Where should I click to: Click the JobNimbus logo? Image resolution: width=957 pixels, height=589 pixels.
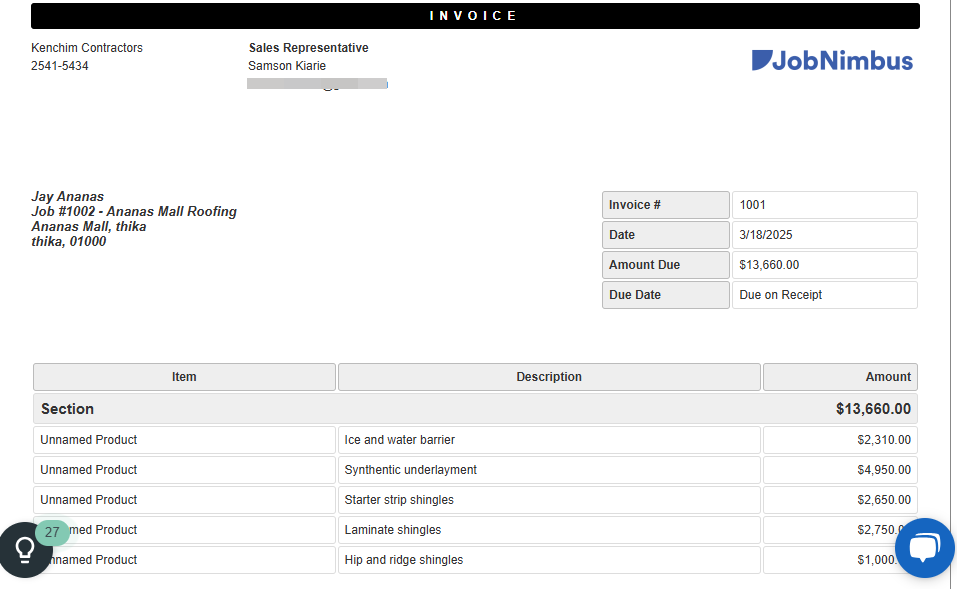click(832, 60)
